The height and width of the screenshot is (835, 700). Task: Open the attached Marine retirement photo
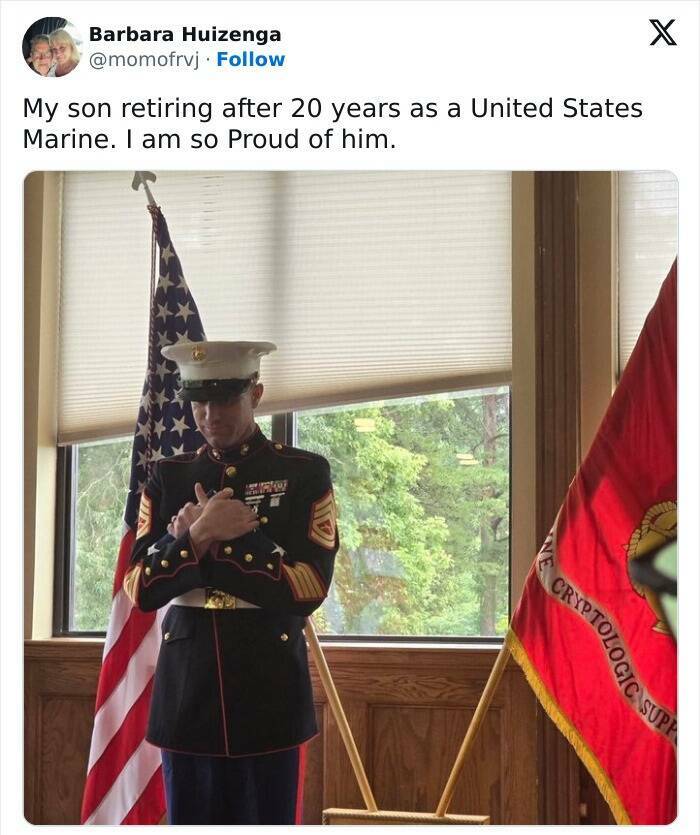pos(351,497)
